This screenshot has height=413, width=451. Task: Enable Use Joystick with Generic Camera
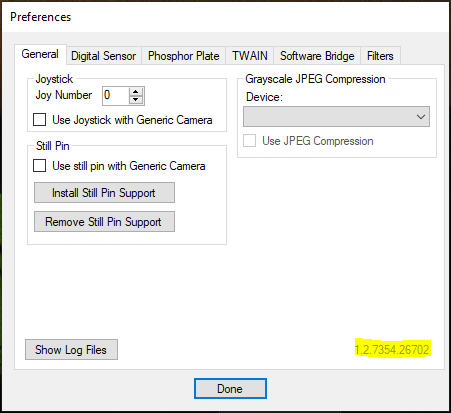[x=40, y=120]
